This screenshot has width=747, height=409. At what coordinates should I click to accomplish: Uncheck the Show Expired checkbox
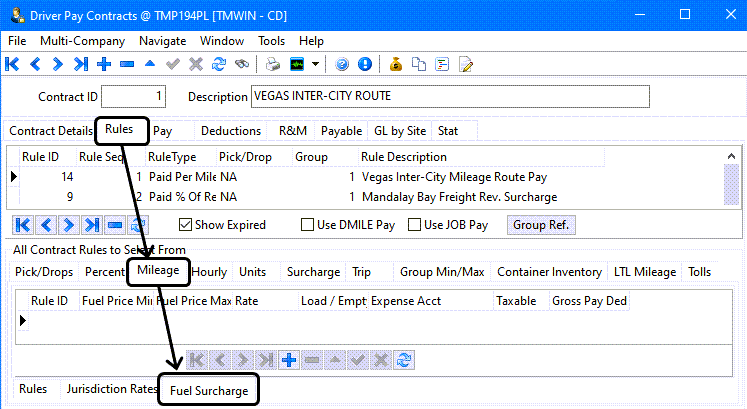(x=186, y=225)
